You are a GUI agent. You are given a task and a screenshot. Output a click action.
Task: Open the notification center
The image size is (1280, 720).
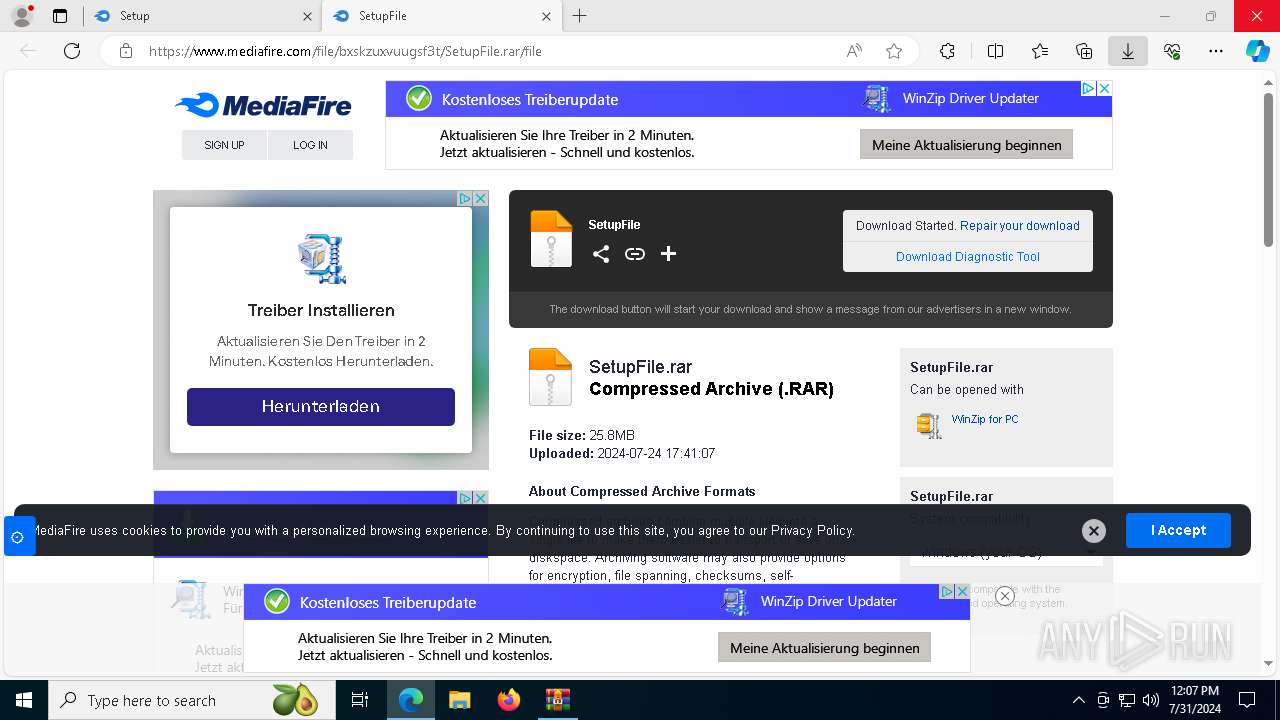pyautogui.click(x=1247, y=700)
